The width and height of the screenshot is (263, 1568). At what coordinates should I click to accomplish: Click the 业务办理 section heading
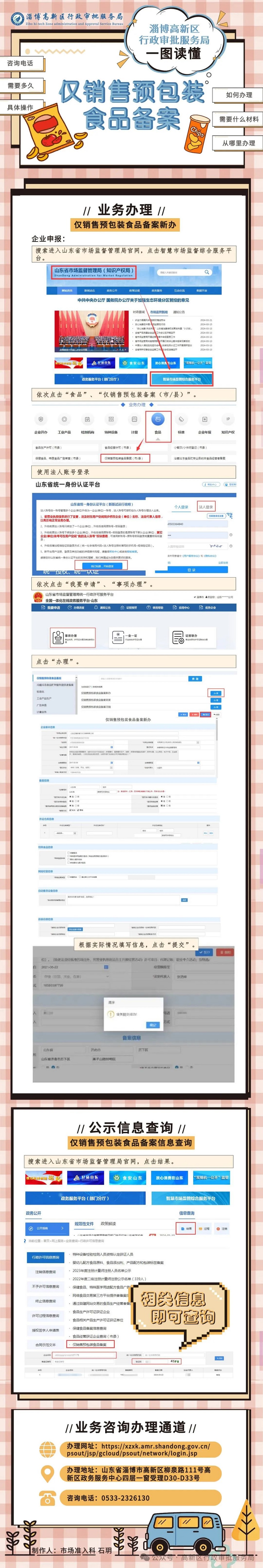[125, 210]
